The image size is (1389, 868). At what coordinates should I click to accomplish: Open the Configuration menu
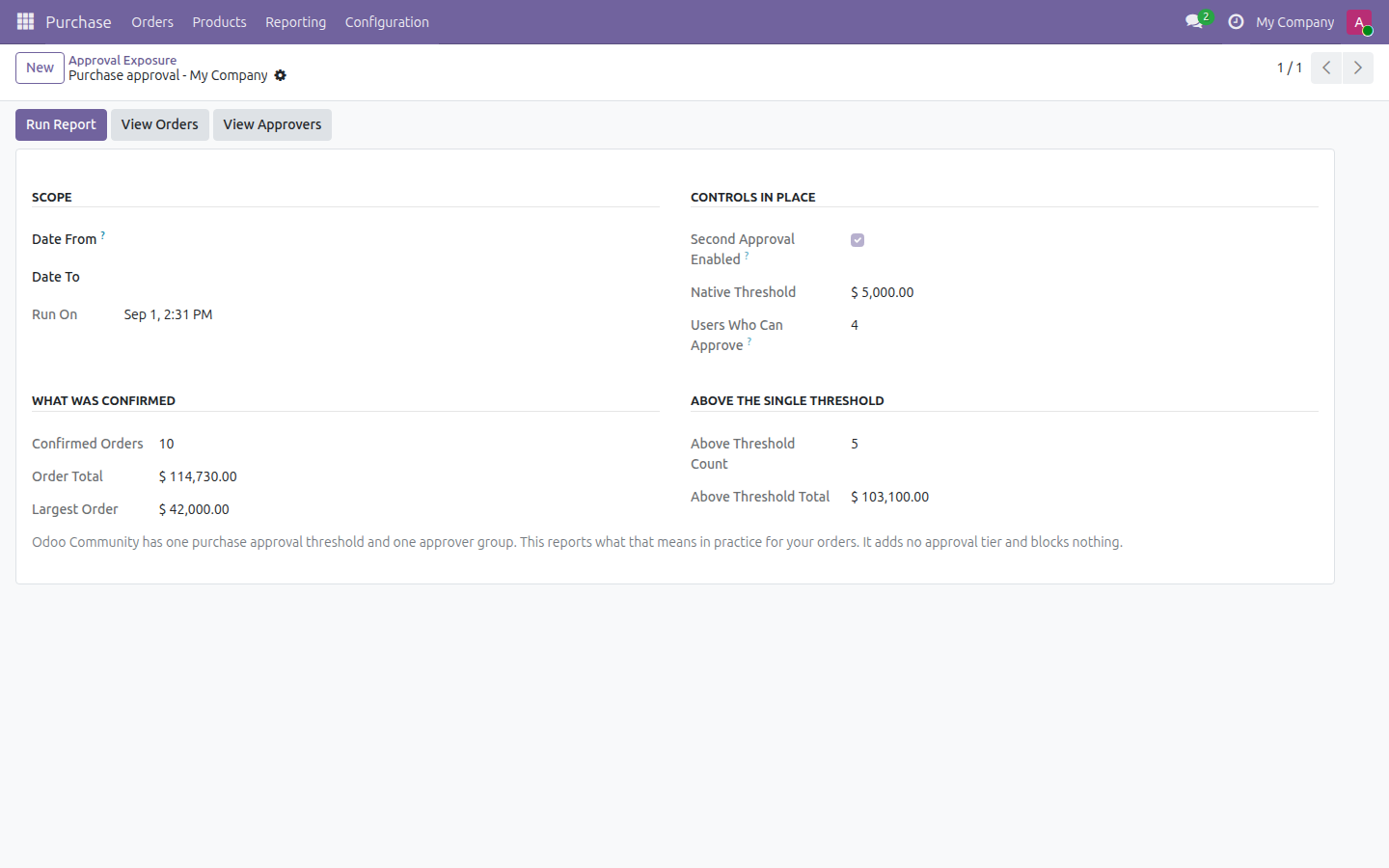(387, 21)
